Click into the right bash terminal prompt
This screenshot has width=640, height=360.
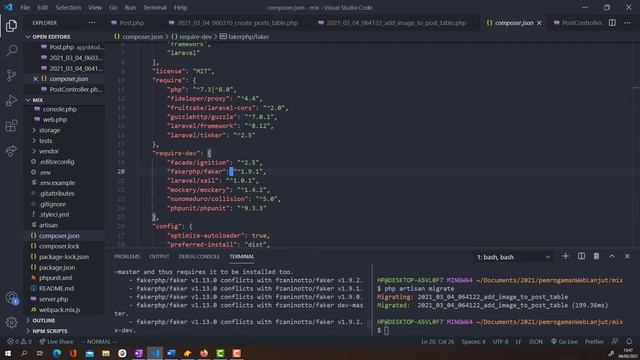coord(386,330)
